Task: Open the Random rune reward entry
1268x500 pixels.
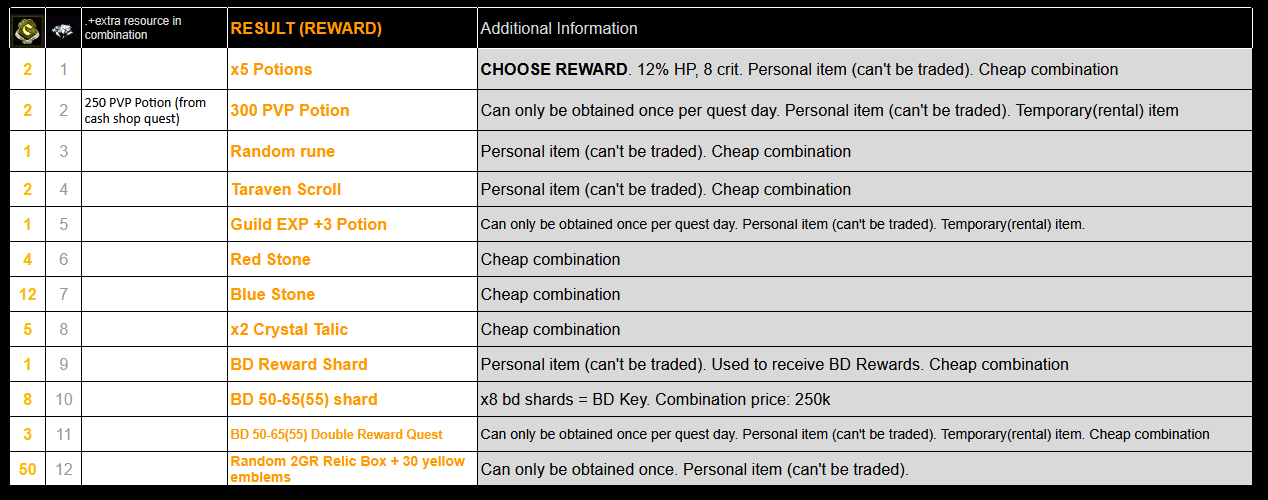Action: tap(282, 152)
